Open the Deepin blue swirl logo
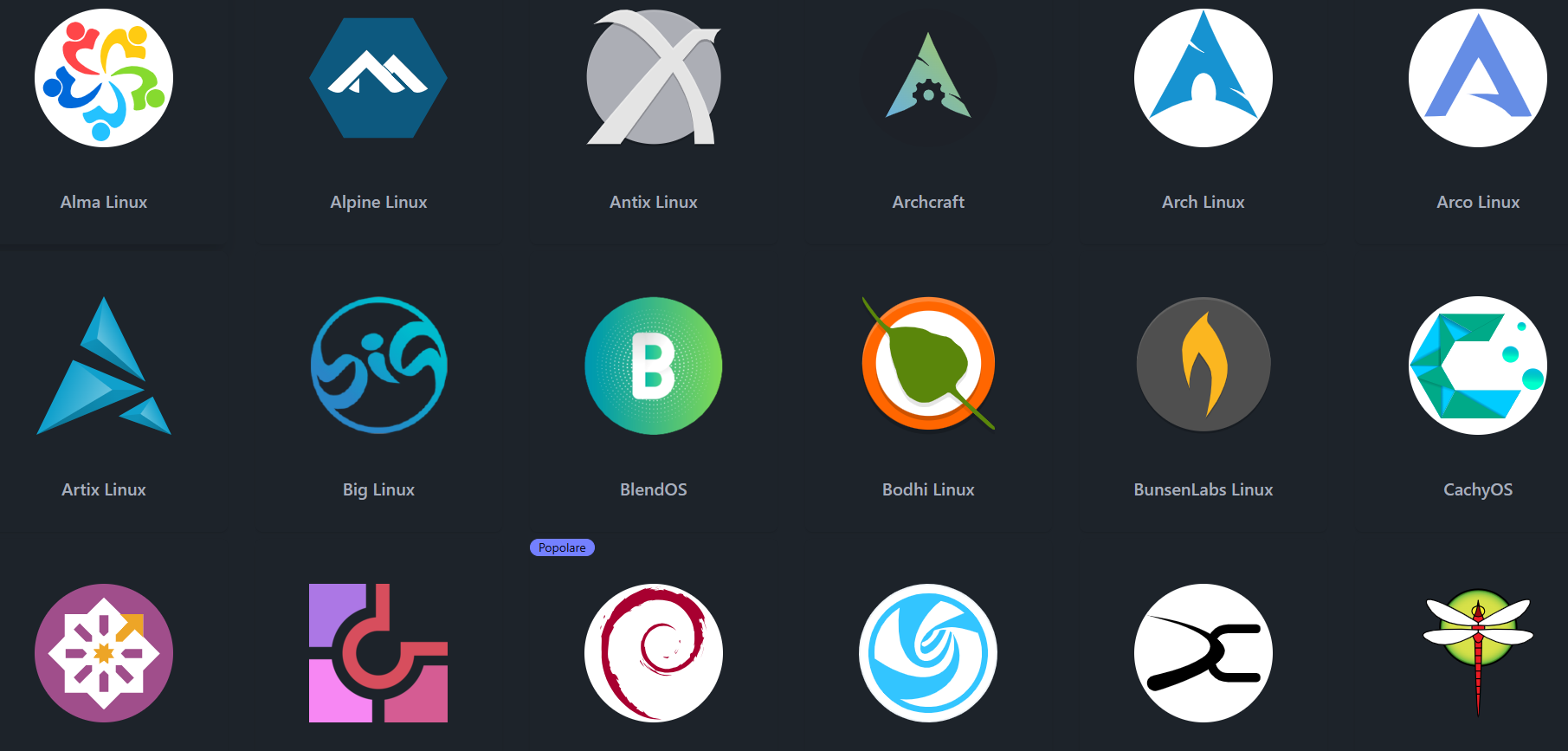This screenshot has width=1568, height=751. (928, 653)
